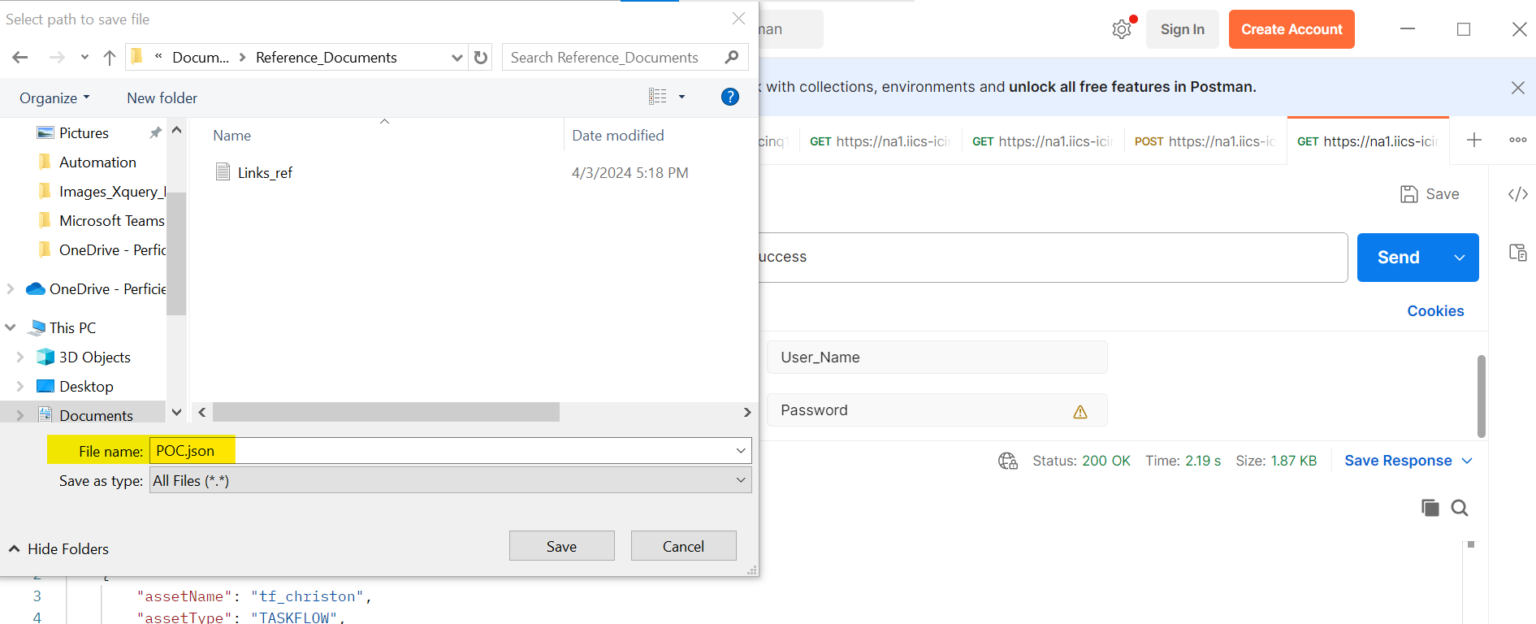Click the Create Account button
This screenshot has width=1536, height=624.
[1291, 29]
